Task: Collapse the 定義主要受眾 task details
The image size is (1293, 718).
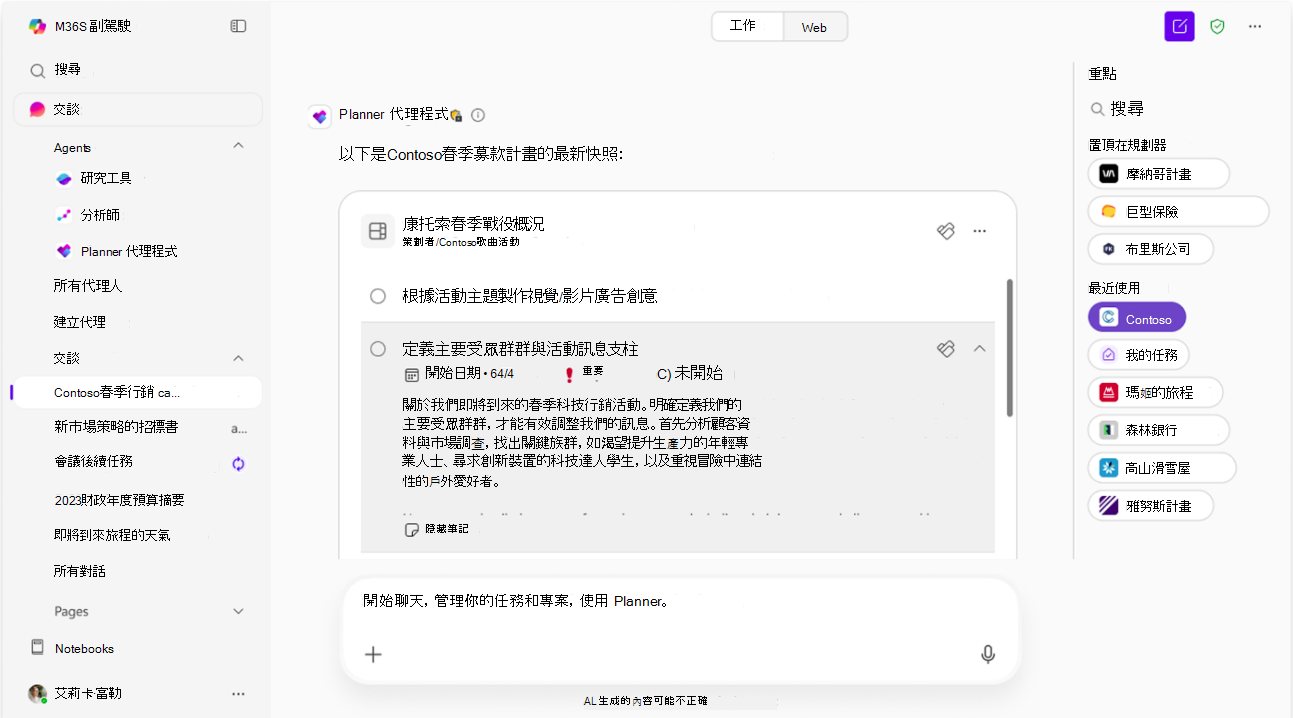Action: [980, 348]
